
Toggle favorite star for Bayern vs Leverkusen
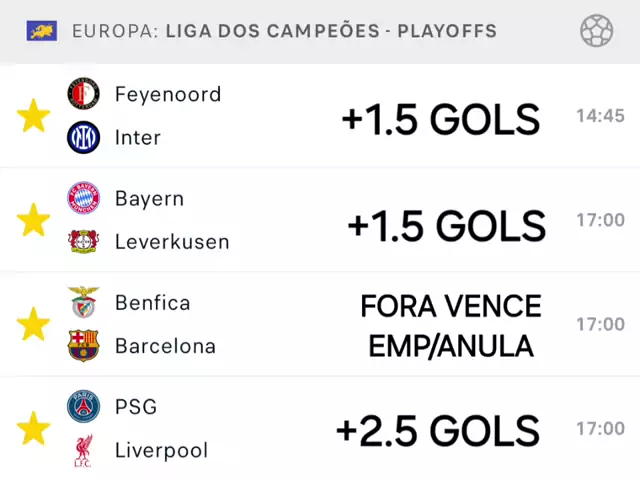point(33,220)
